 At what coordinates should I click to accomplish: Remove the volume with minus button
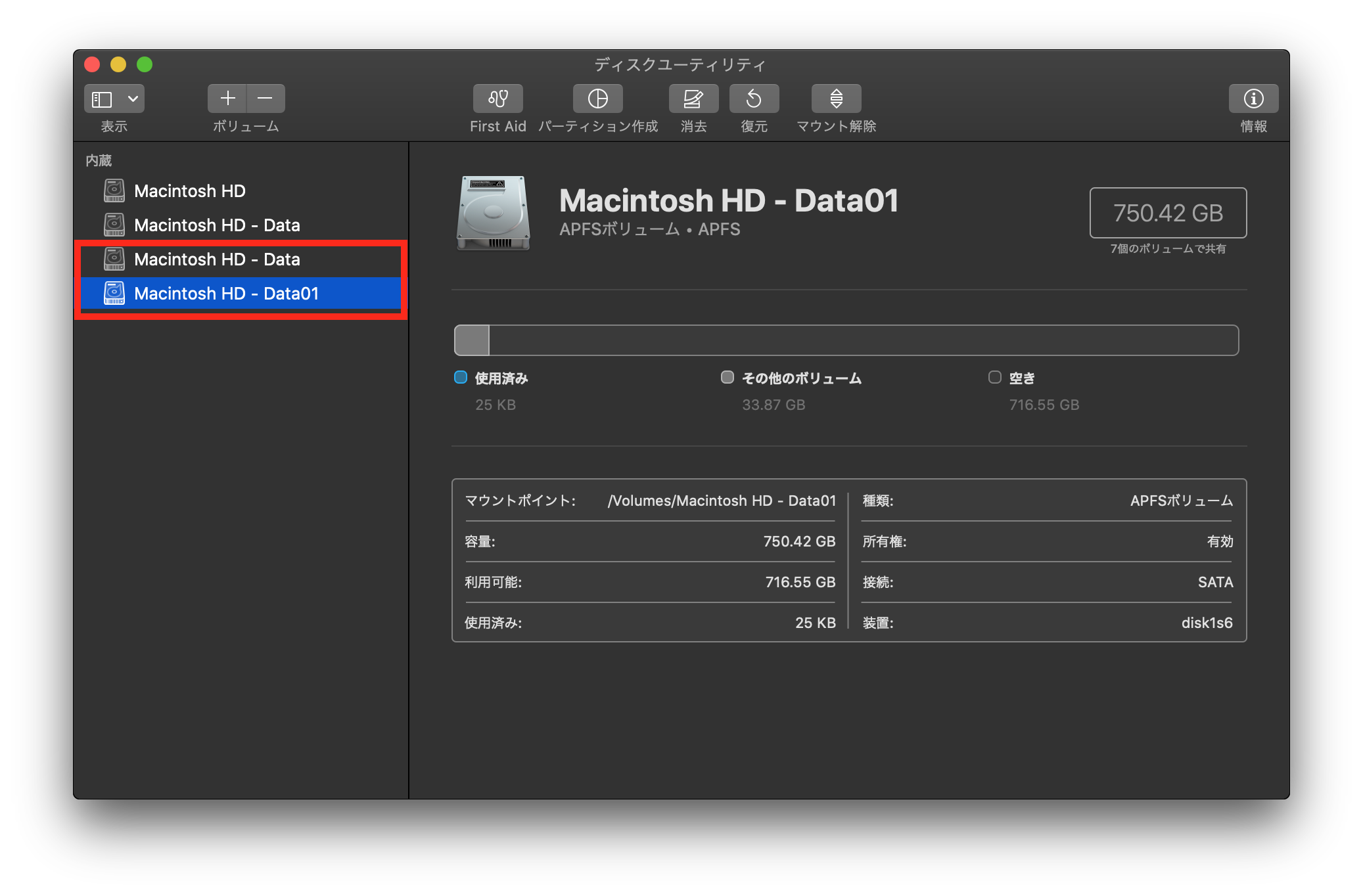[266, 99]
